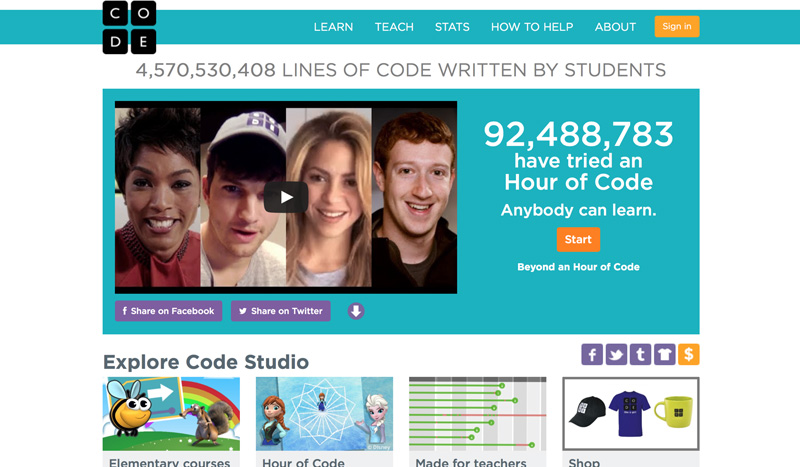
Task: Open the ABOUT menu item
Action: tap(615, 27)
